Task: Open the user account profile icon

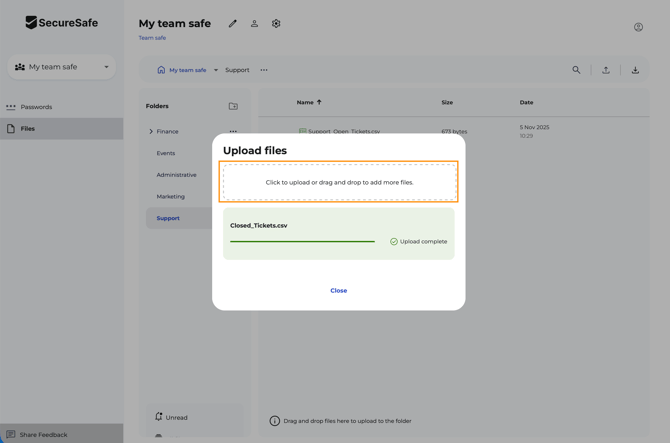Action: (x=638, y=27)
